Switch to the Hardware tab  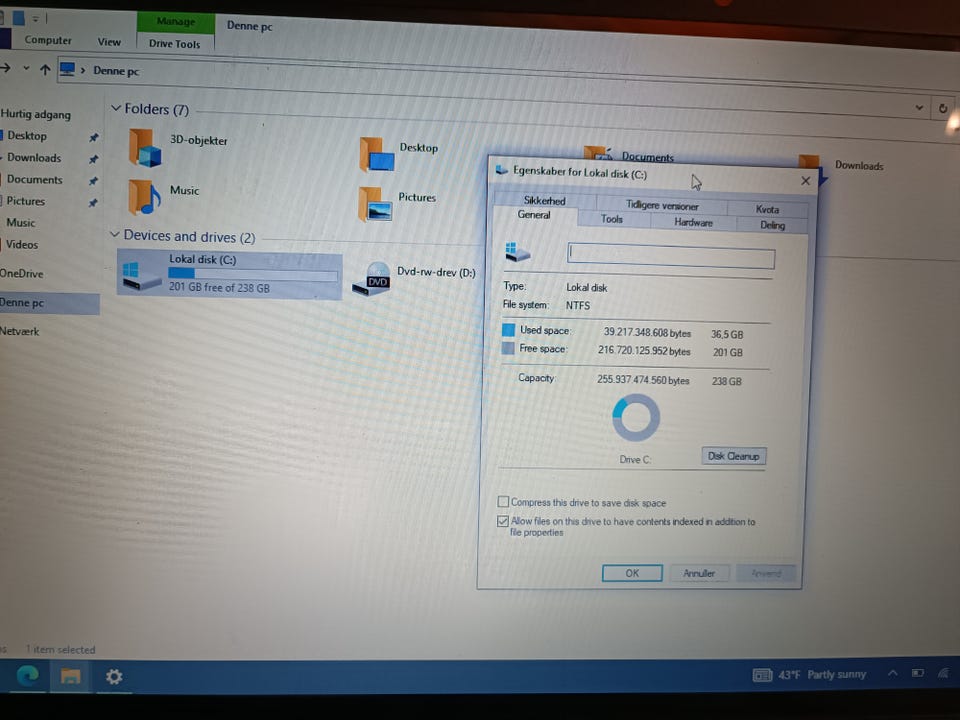[693, 222]
